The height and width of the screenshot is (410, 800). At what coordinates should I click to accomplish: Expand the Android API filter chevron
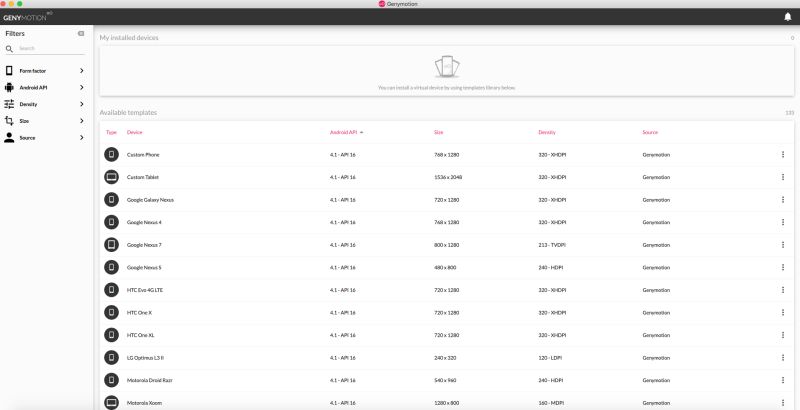[82, 87]
